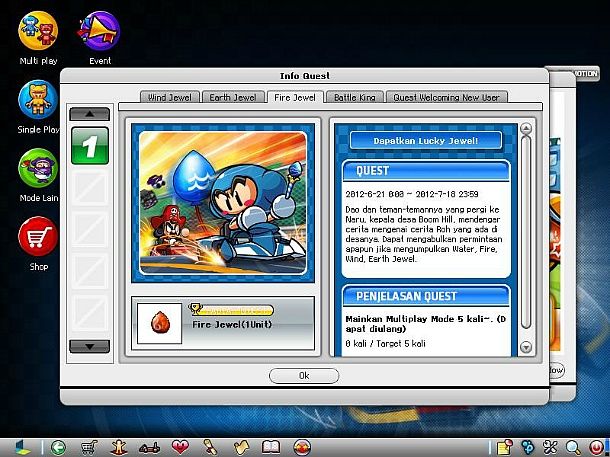Open the Quest Welcoming New User tab
This screenshot has height=457, width=610.
coord(447,97)
